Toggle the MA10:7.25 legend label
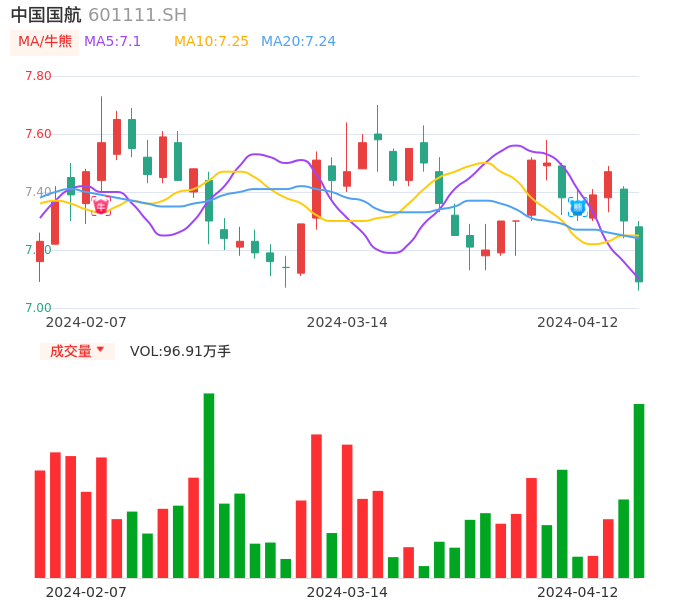The height and width of the screenshot is (606, 686). click(x=211, y=42)
